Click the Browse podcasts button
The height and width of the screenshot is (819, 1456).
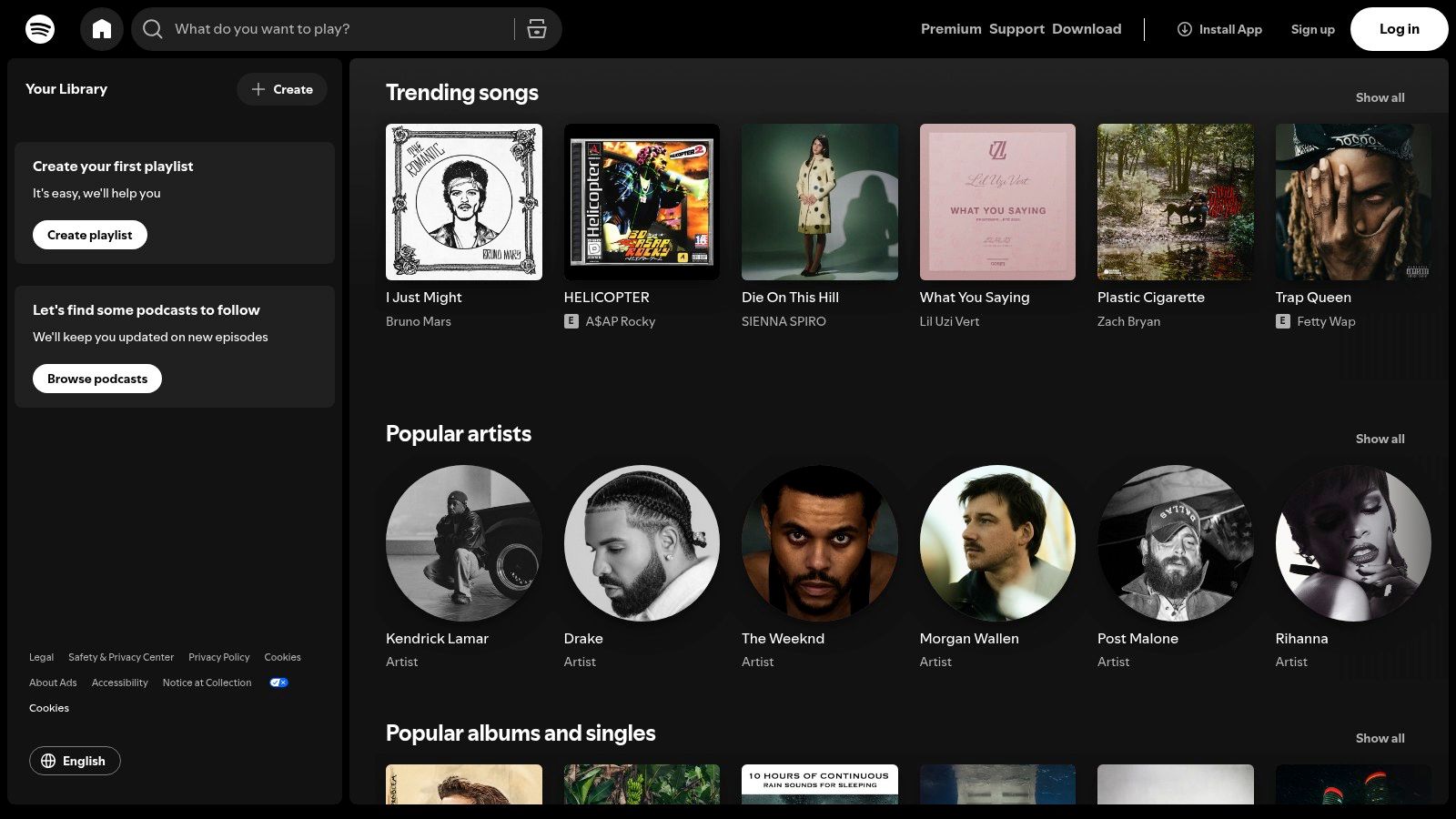[96, 378]
